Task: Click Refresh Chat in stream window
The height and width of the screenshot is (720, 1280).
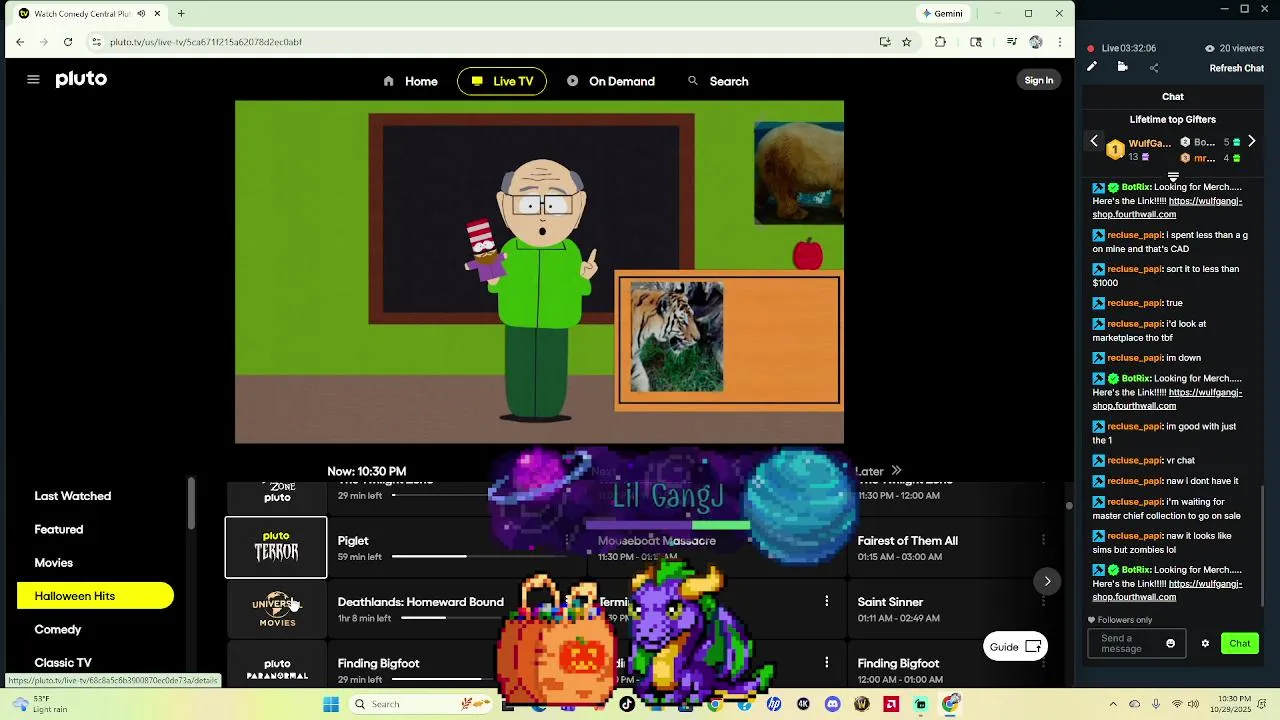Action: coord(1237,68)
